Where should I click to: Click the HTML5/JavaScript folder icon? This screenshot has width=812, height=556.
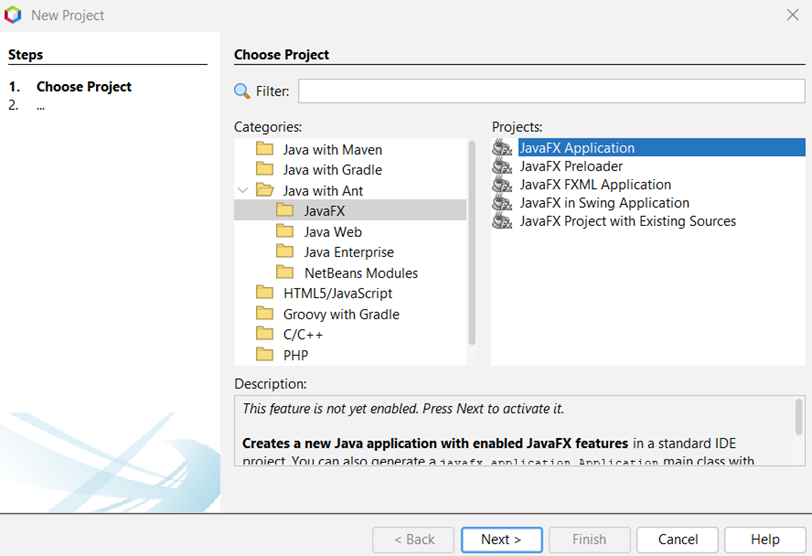coord(265,293)
